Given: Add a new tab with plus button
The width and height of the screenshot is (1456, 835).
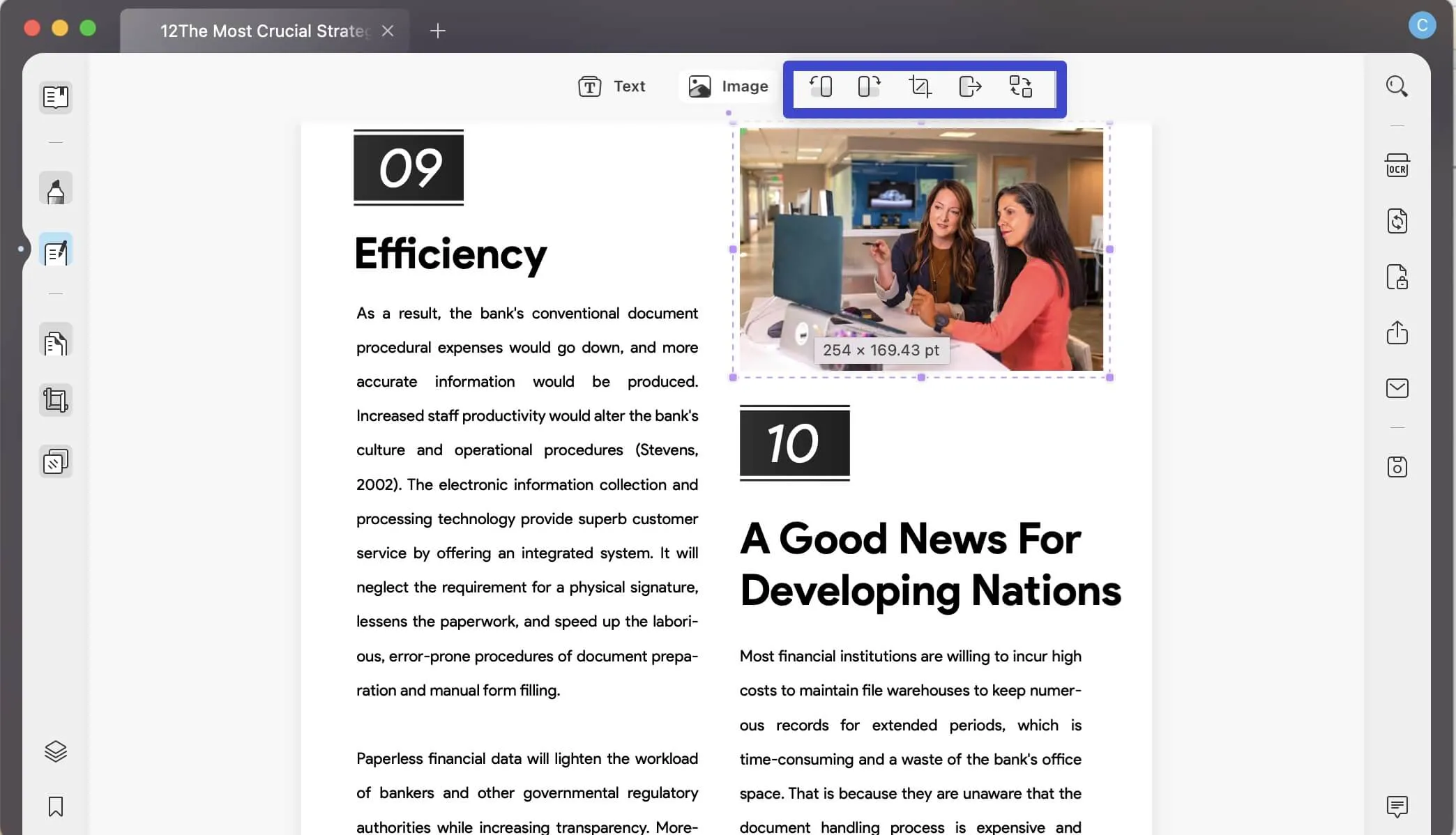Looking at the screenshot, I should [x=437, y=31].
